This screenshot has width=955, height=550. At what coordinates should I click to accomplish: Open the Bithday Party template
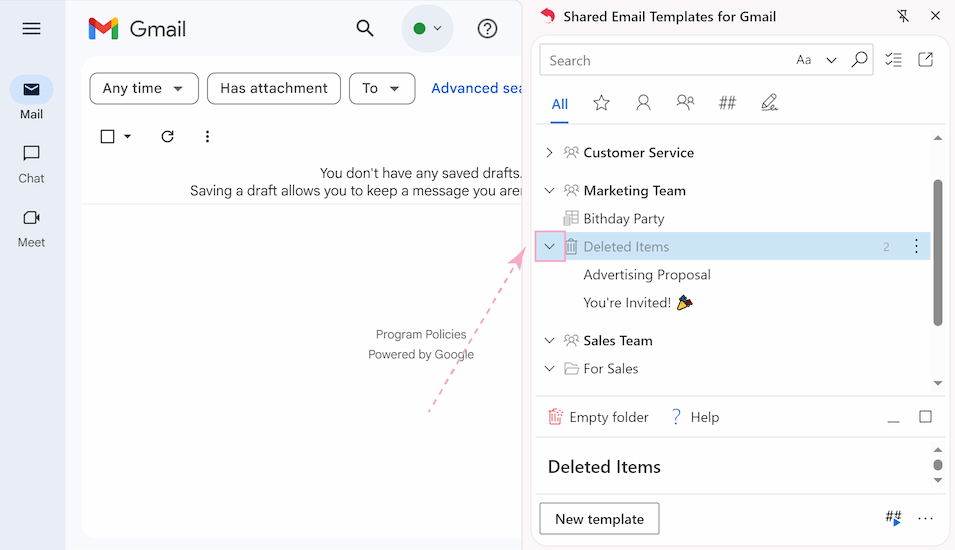pyautogui.click(x=624, y=219)
